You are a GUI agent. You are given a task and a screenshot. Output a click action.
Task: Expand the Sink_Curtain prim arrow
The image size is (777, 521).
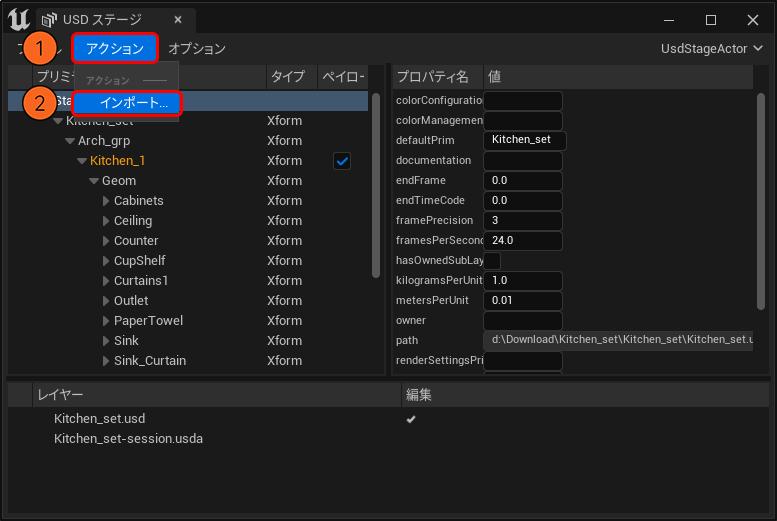coord(106,361)
